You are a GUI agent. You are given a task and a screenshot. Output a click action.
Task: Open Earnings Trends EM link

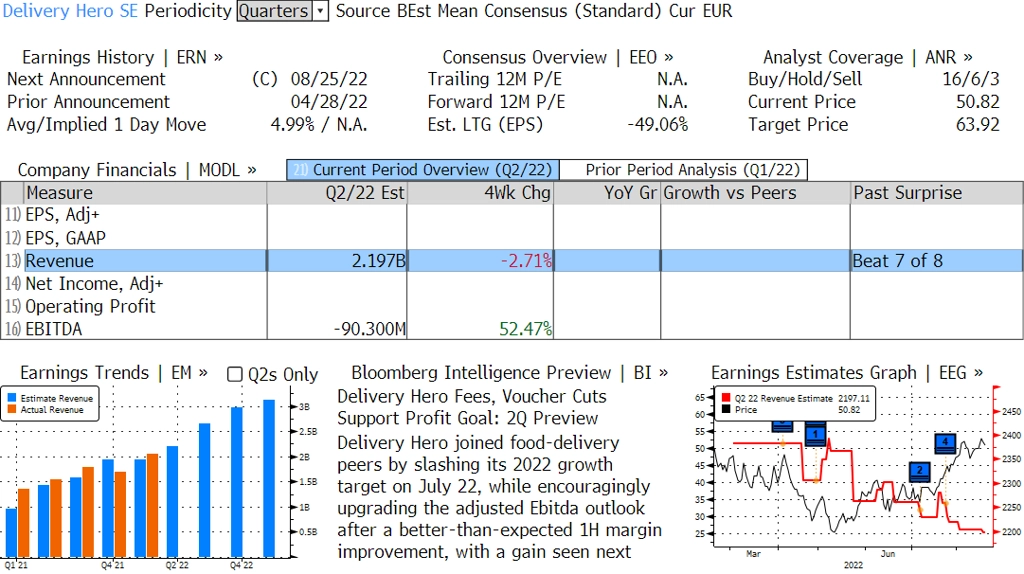click(114, 373)
